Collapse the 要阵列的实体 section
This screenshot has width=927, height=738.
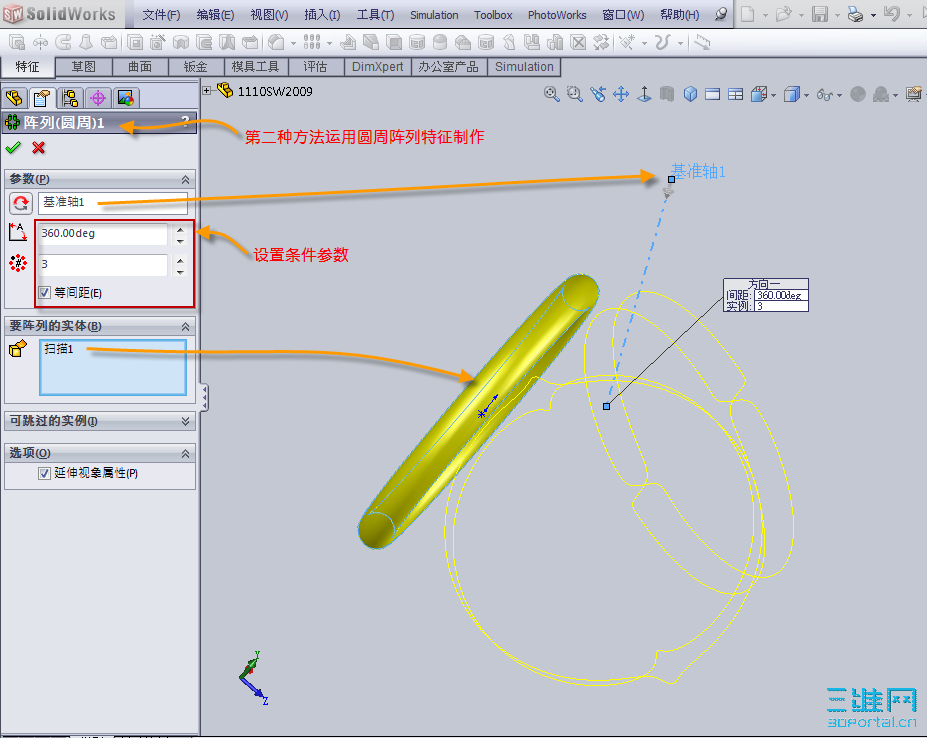coord(185,326)
